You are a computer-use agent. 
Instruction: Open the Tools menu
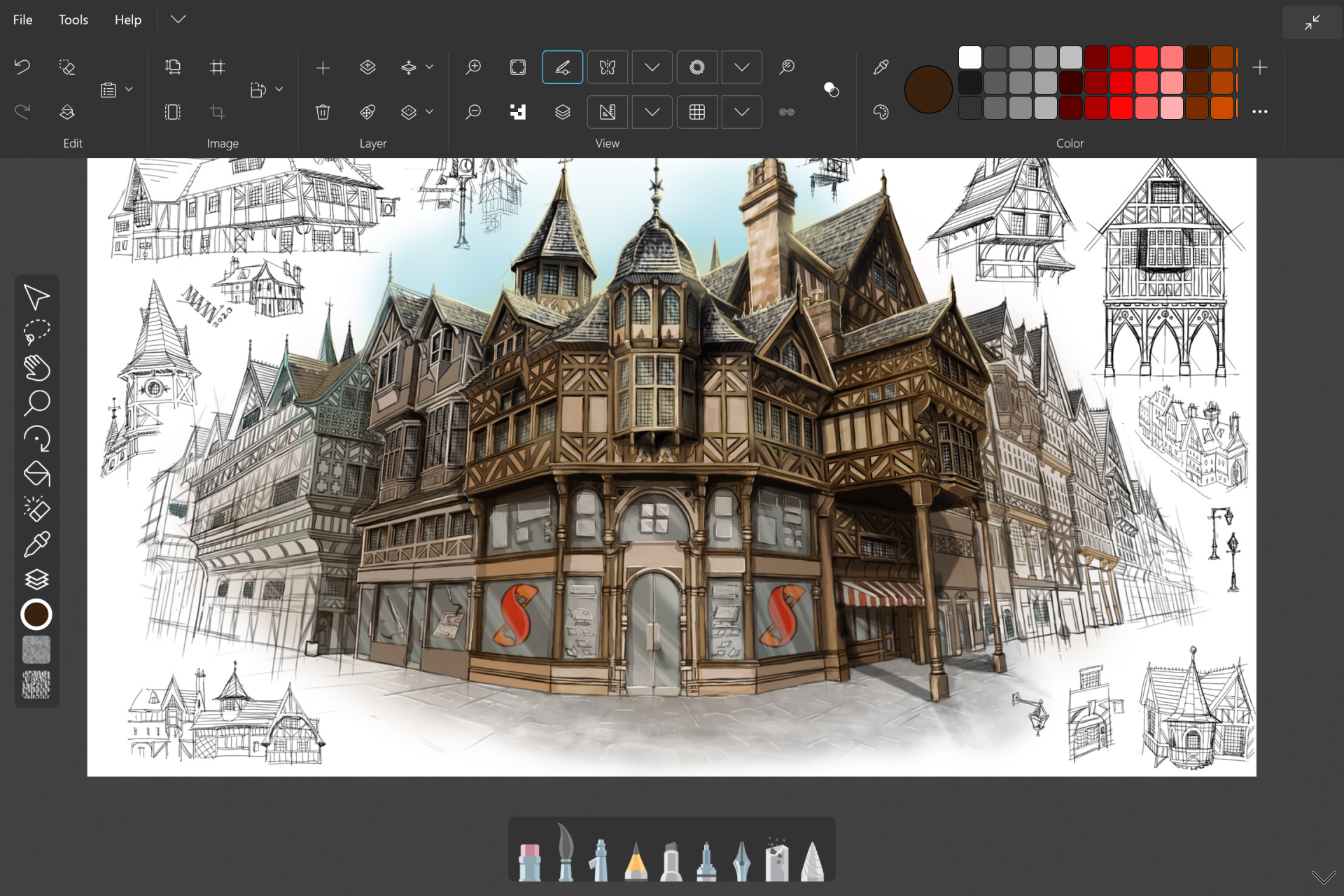[x=73, y=20]
